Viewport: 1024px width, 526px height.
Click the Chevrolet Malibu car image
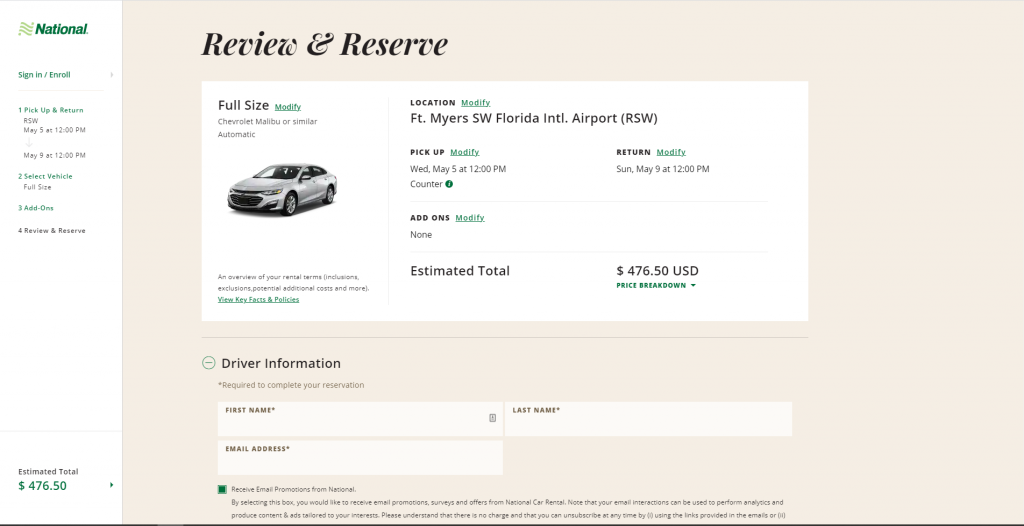coord(282,189)
